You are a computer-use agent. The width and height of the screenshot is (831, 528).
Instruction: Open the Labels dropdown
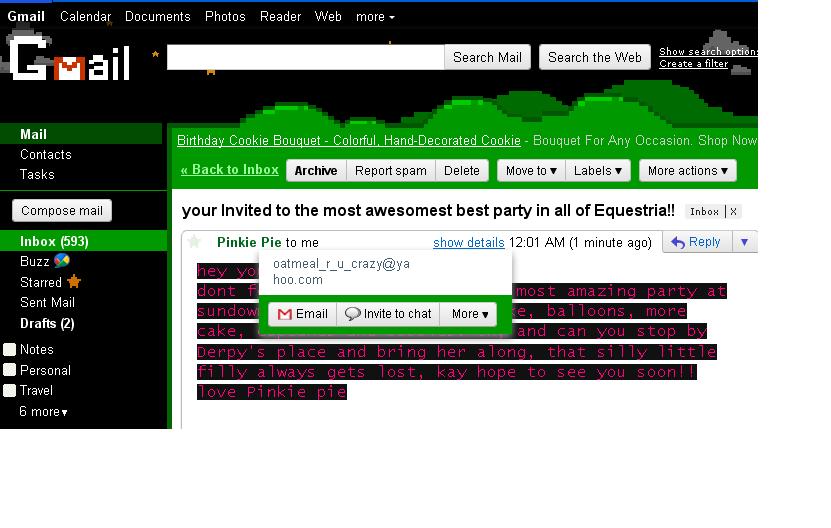pyautogui.click(x=598, y=171)
